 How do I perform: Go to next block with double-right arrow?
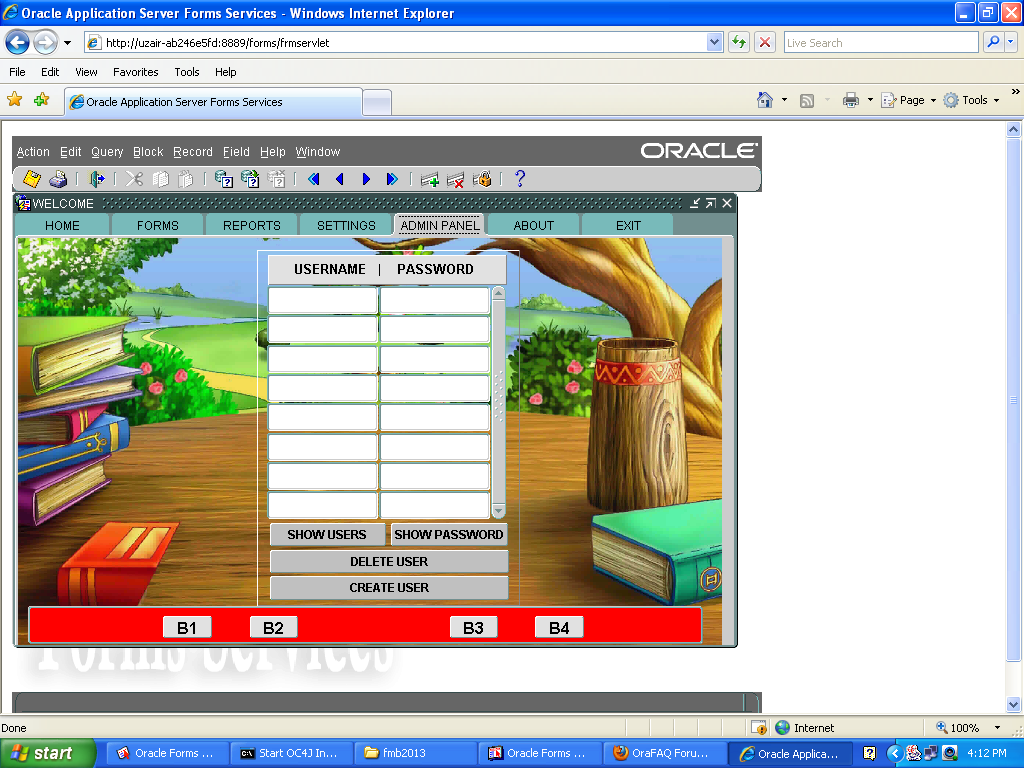tap(392, 178)
